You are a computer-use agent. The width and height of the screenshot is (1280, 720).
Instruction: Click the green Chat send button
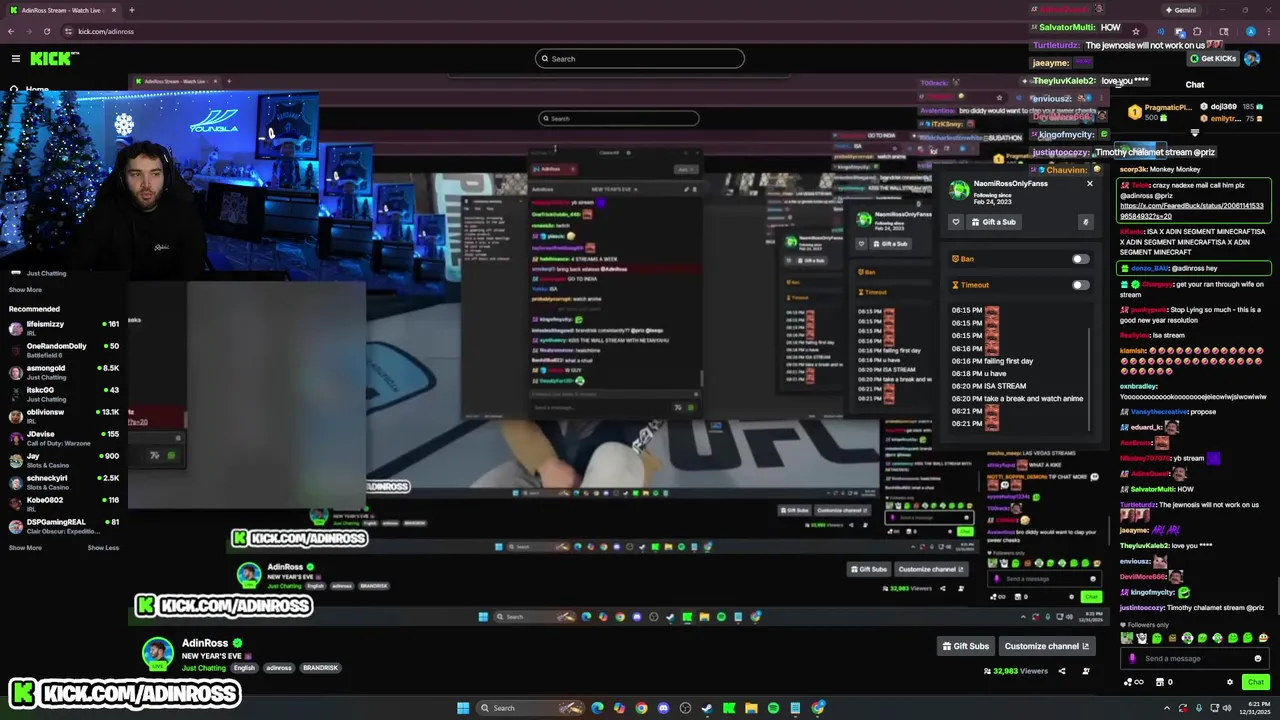[x=1256, y=682]
